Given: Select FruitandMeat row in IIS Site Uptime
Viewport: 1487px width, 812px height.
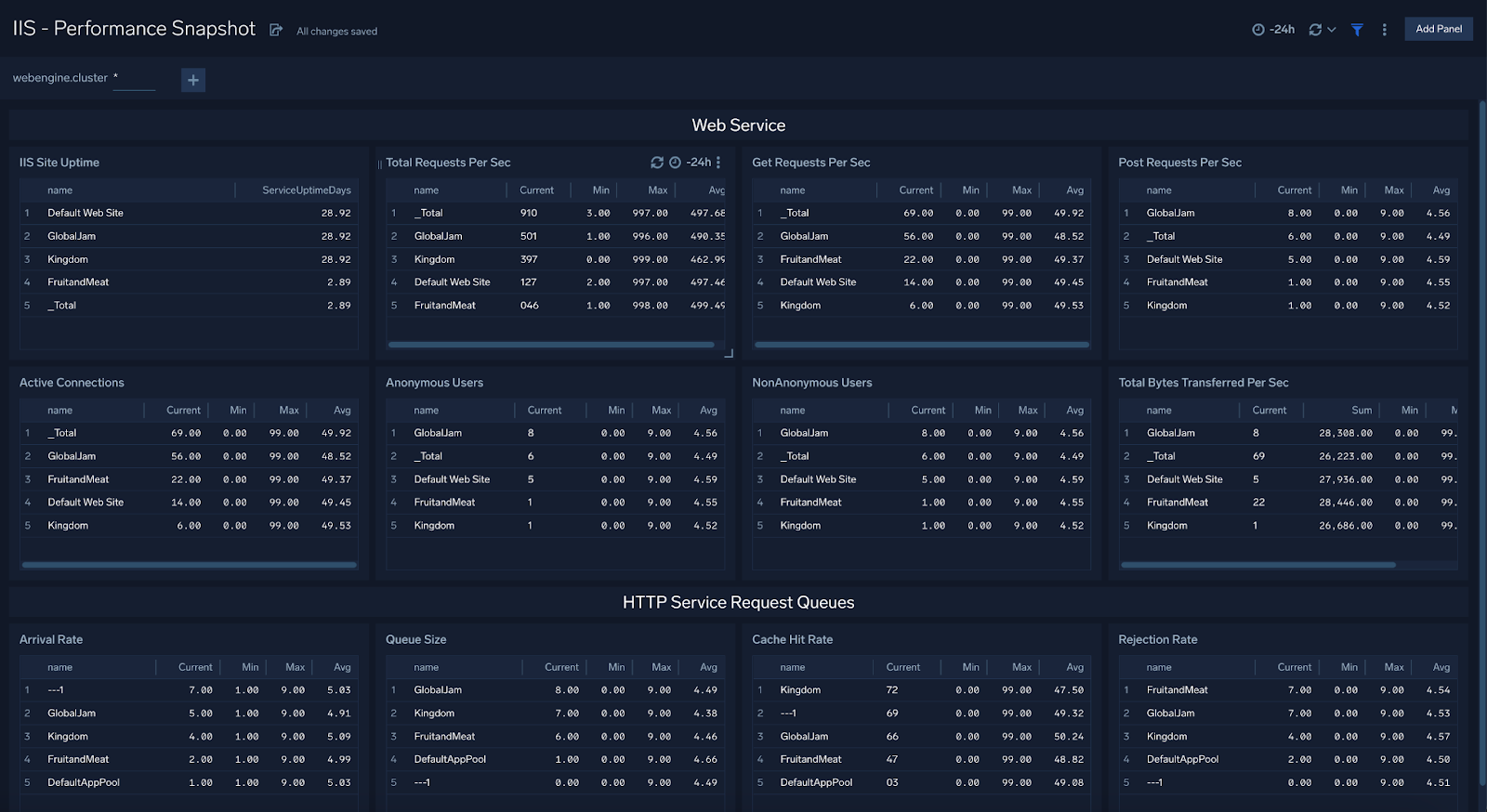Looking at the screenshot, I should 189,282.
